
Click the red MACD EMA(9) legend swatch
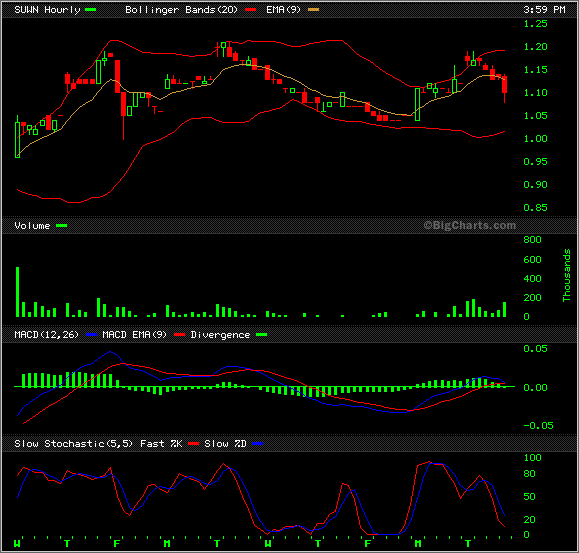click(179, 334)
